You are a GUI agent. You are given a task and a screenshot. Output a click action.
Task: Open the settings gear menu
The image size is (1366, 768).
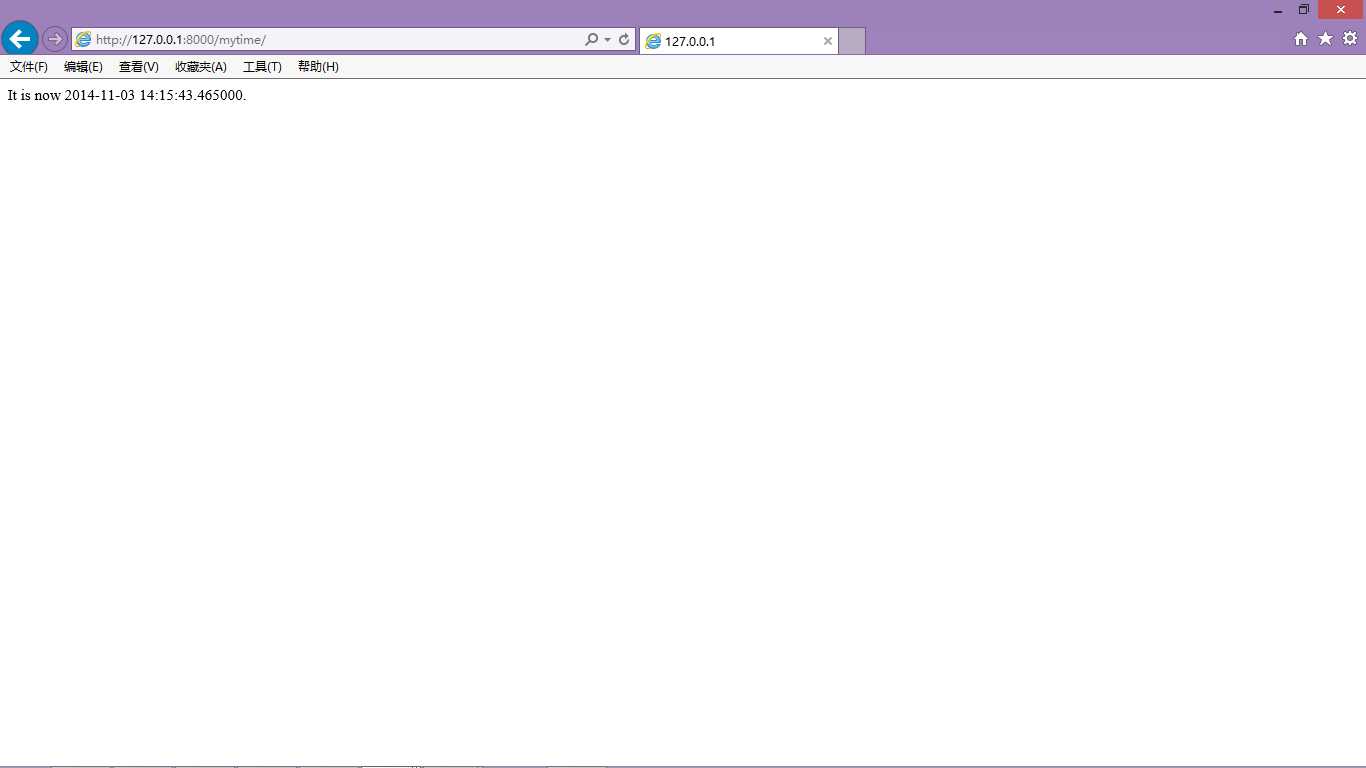[1350, 39]
